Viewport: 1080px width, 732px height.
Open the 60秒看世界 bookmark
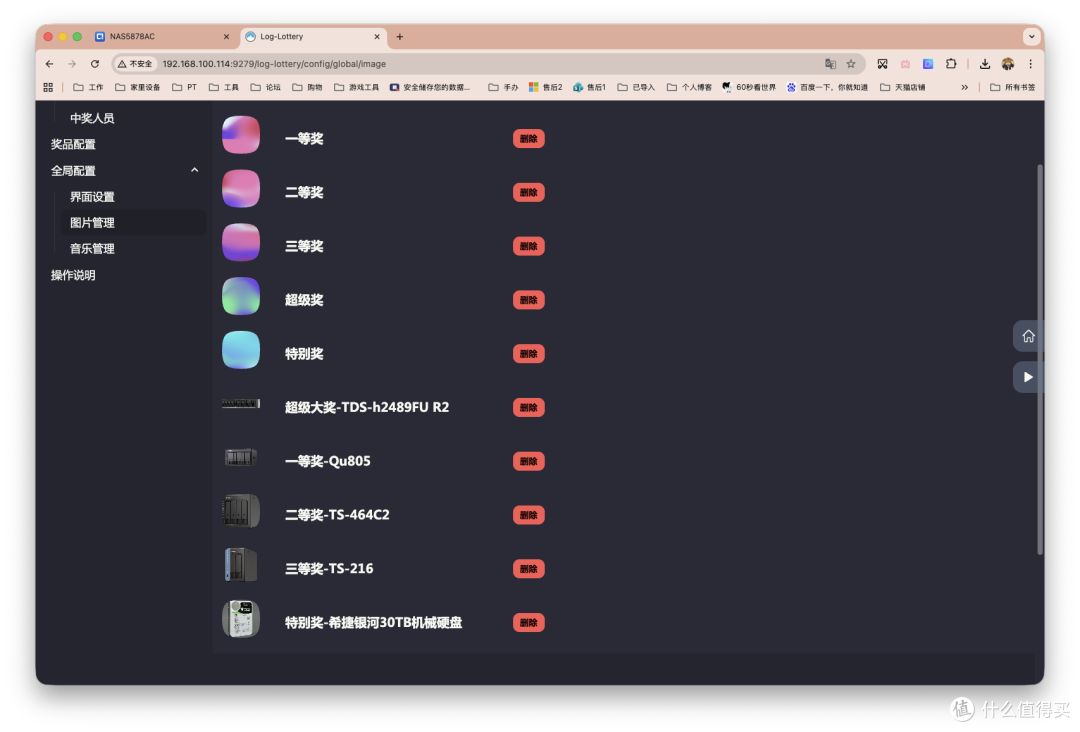click(749, 87)
